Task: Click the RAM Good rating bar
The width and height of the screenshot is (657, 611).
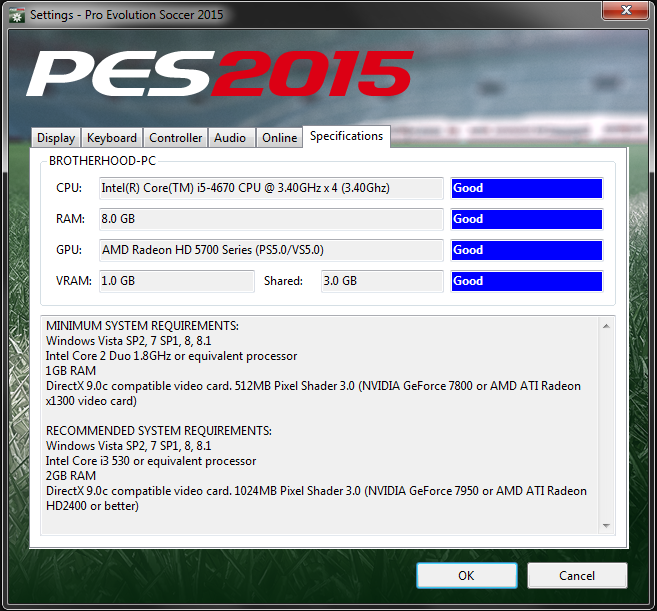Action: [527, 219]
